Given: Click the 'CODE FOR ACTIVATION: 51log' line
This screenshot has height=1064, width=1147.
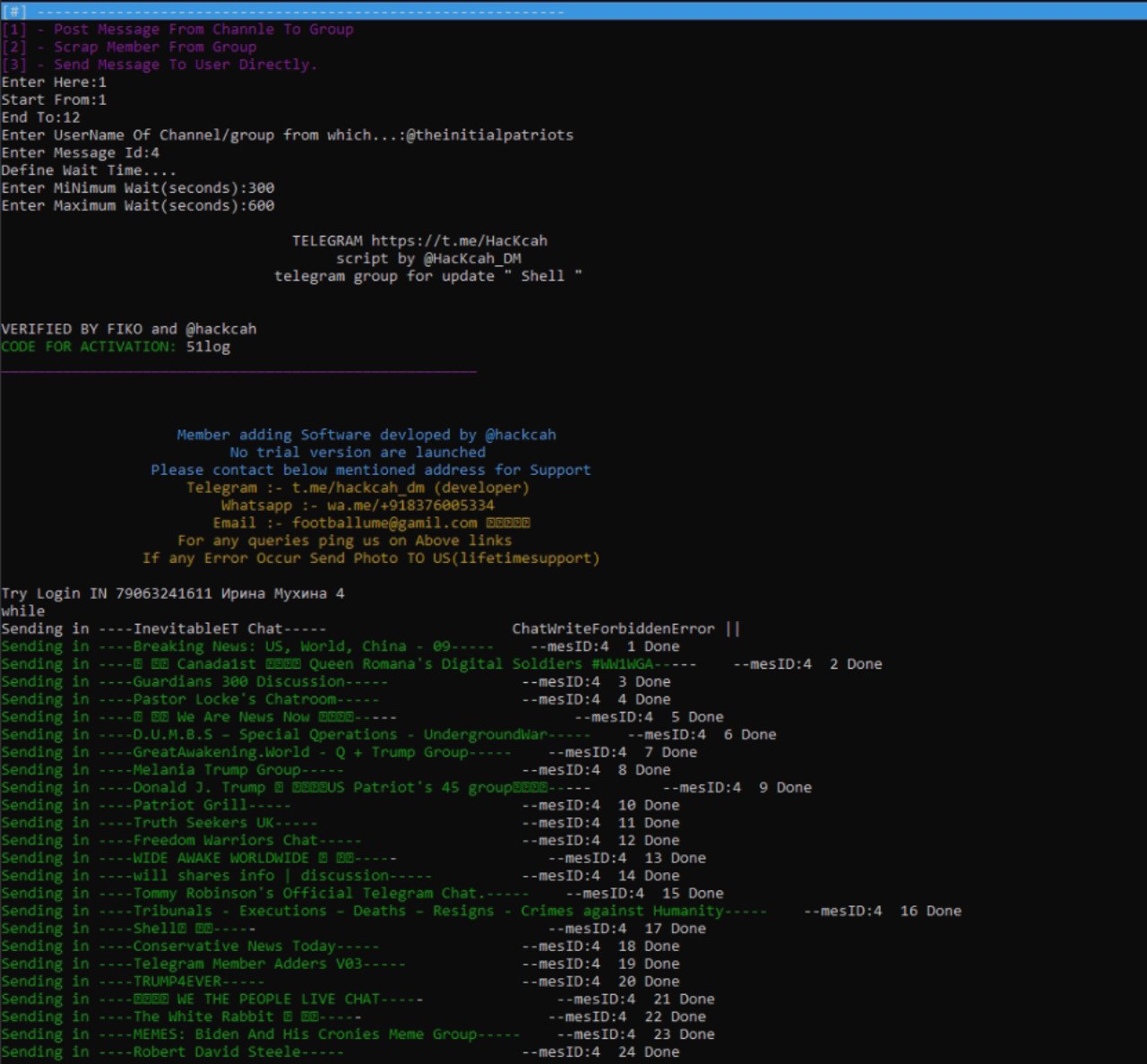Looking at the screenshot, I should click(x=116, y=347).
